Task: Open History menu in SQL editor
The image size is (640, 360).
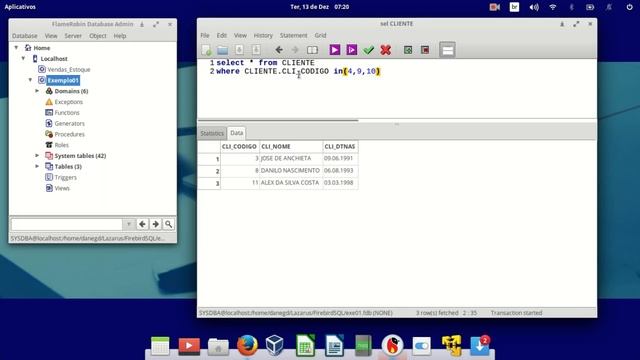Action: tap(263, 36)
